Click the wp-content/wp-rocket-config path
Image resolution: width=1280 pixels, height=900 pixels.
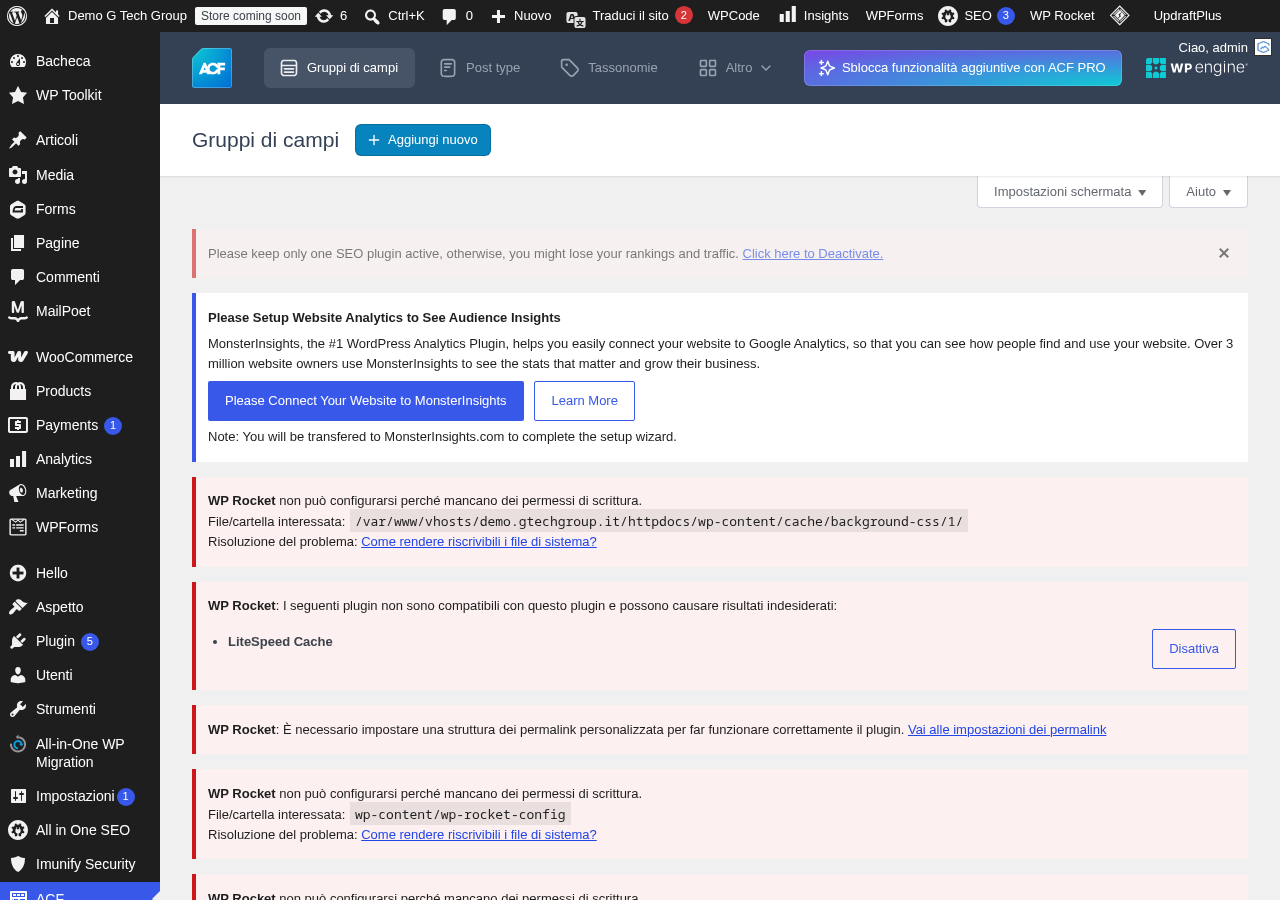(460, 814)
